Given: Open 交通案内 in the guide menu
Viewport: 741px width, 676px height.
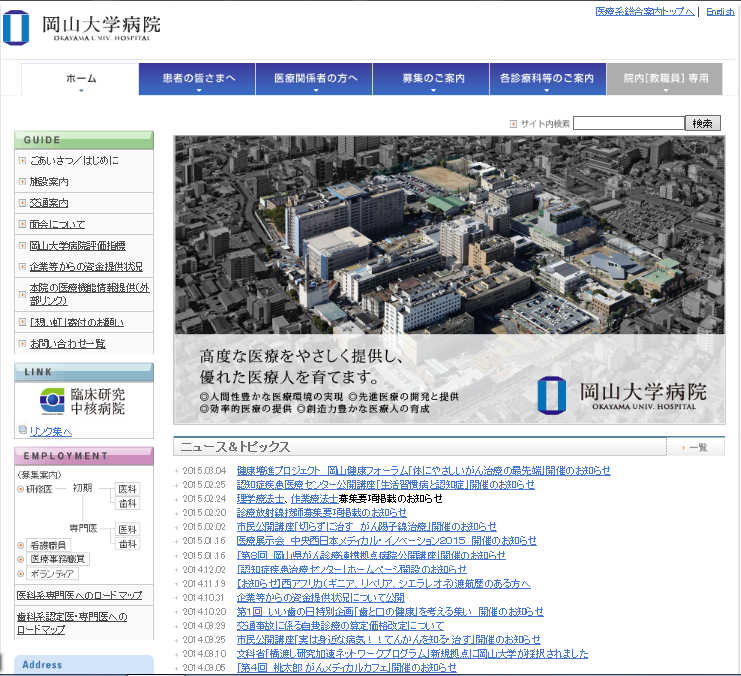Looking at the screenshot, I should coord(49,203).
